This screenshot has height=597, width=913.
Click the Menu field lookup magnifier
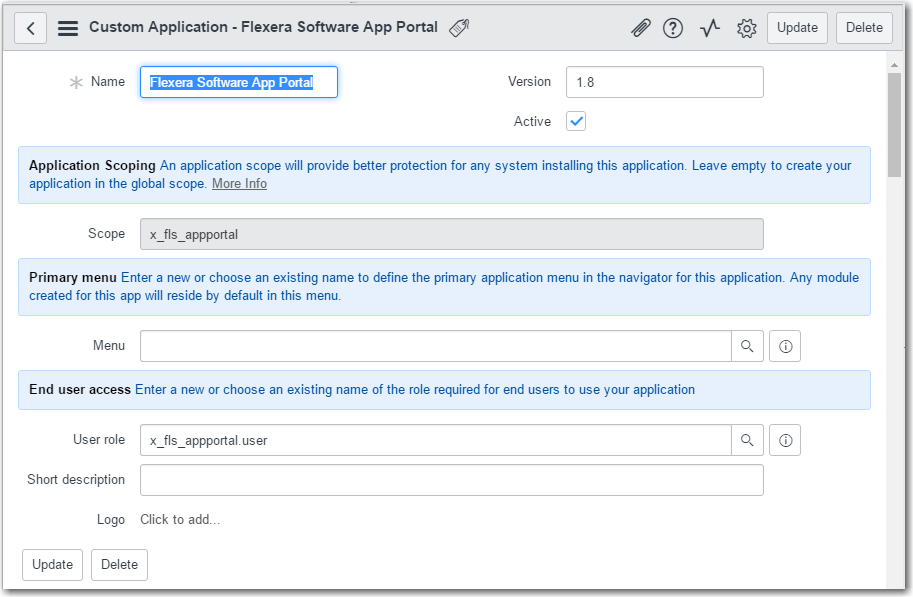pyautogui.click(x=747, y=346)
